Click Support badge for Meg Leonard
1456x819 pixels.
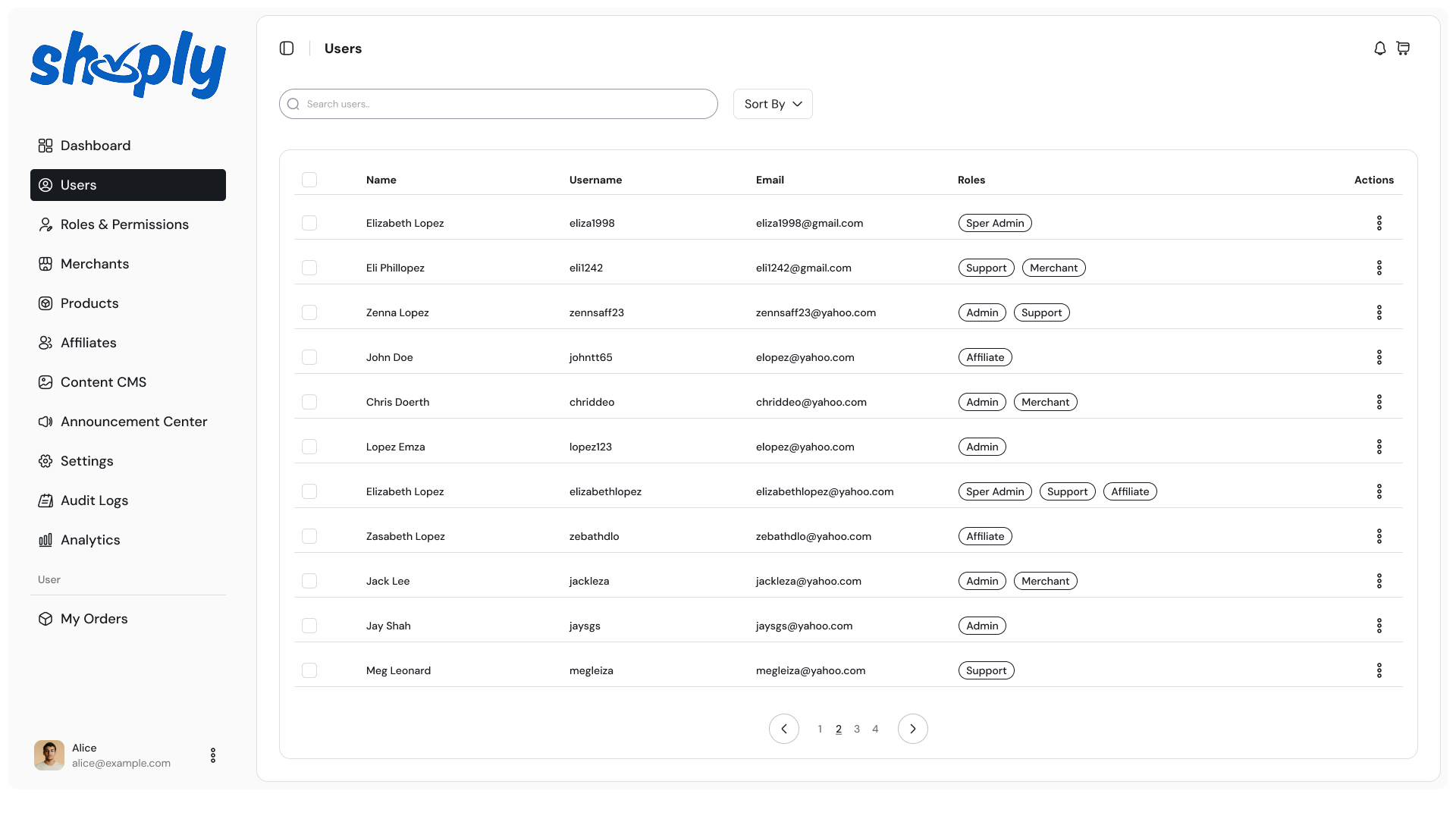coord(987,670)
